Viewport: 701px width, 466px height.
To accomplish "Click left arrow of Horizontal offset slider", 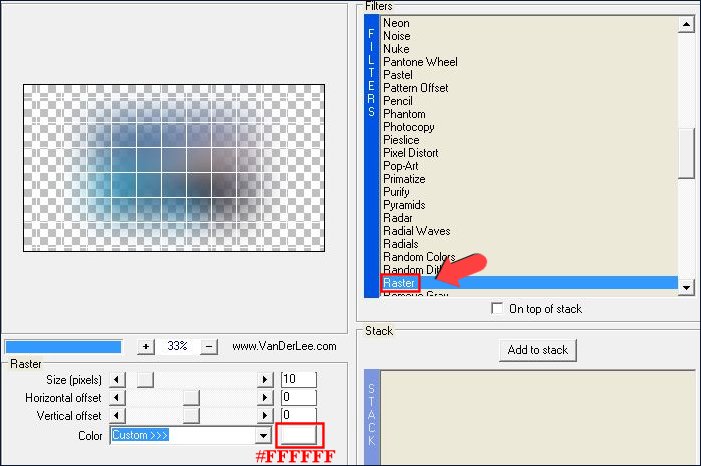I will coord(118,398).
